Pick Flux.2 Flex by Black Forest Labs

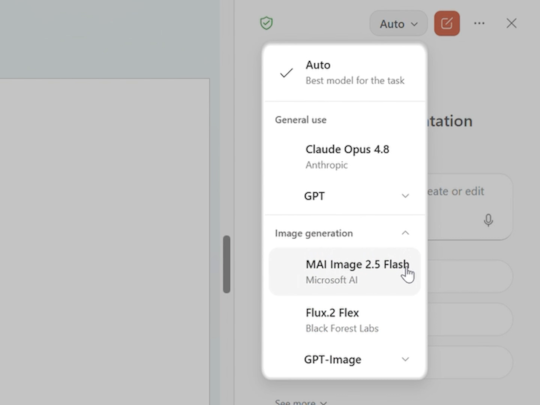[344, 320]
